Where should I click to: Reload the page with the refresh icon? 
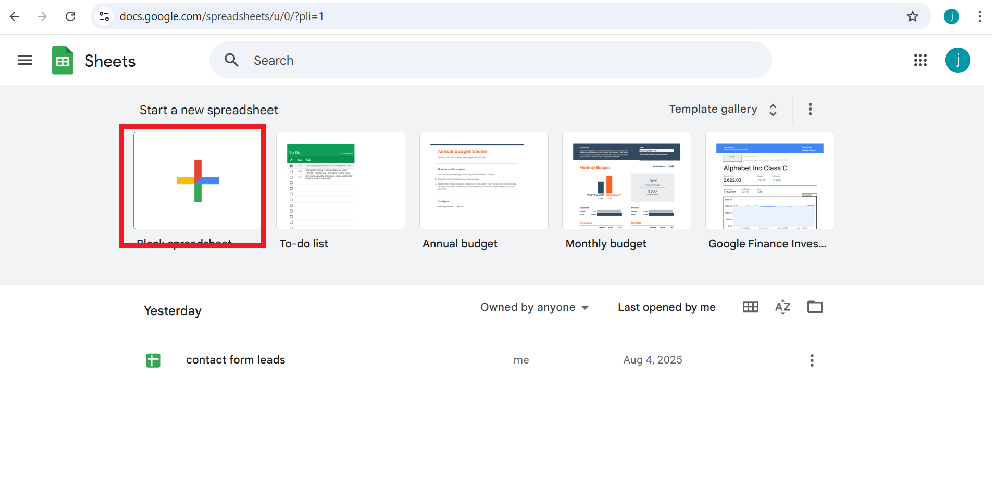[x=71, y=16]
